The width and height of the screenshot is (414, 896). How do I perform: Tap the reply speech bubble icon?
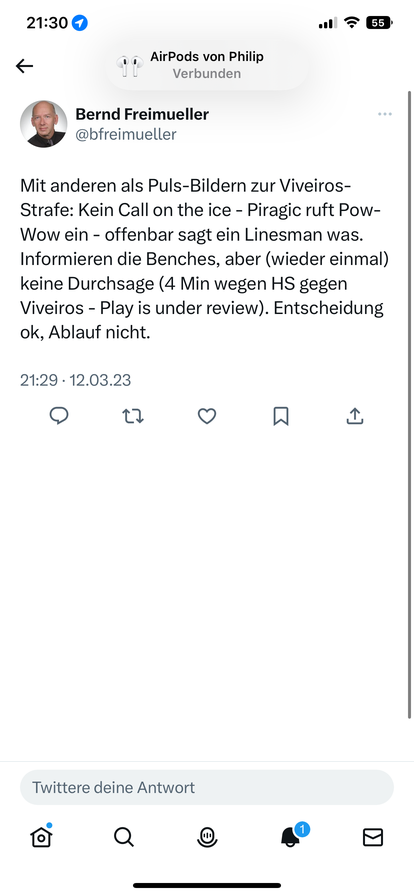[59, 416]
